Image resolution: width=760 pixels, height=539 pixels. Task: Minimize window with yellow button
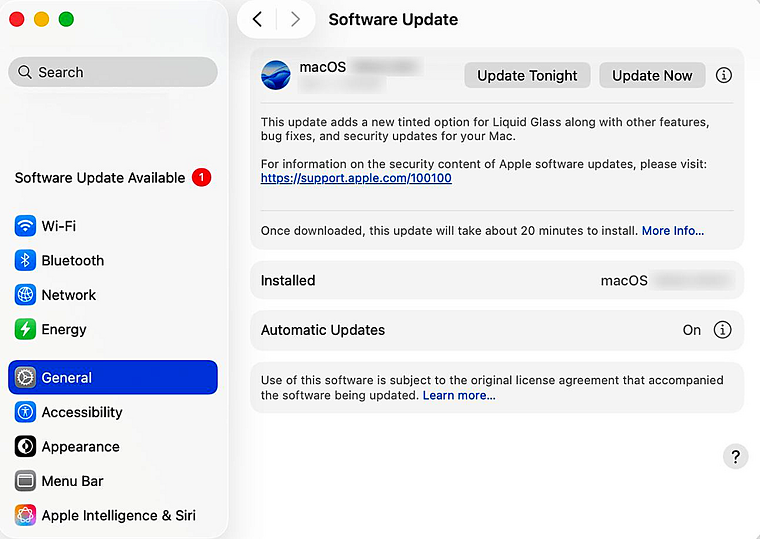[42, 19]
